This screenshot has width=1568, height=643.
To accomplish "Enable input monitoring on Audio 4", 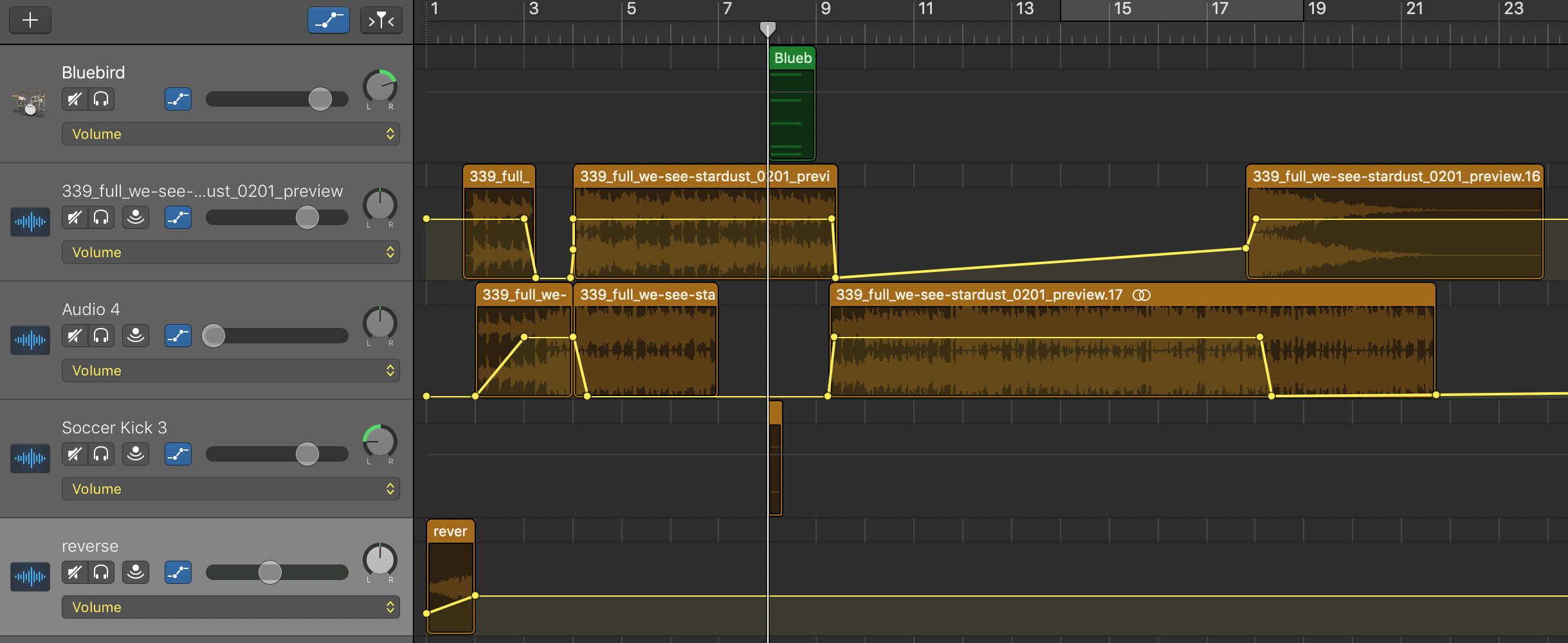I will [136, 336].
